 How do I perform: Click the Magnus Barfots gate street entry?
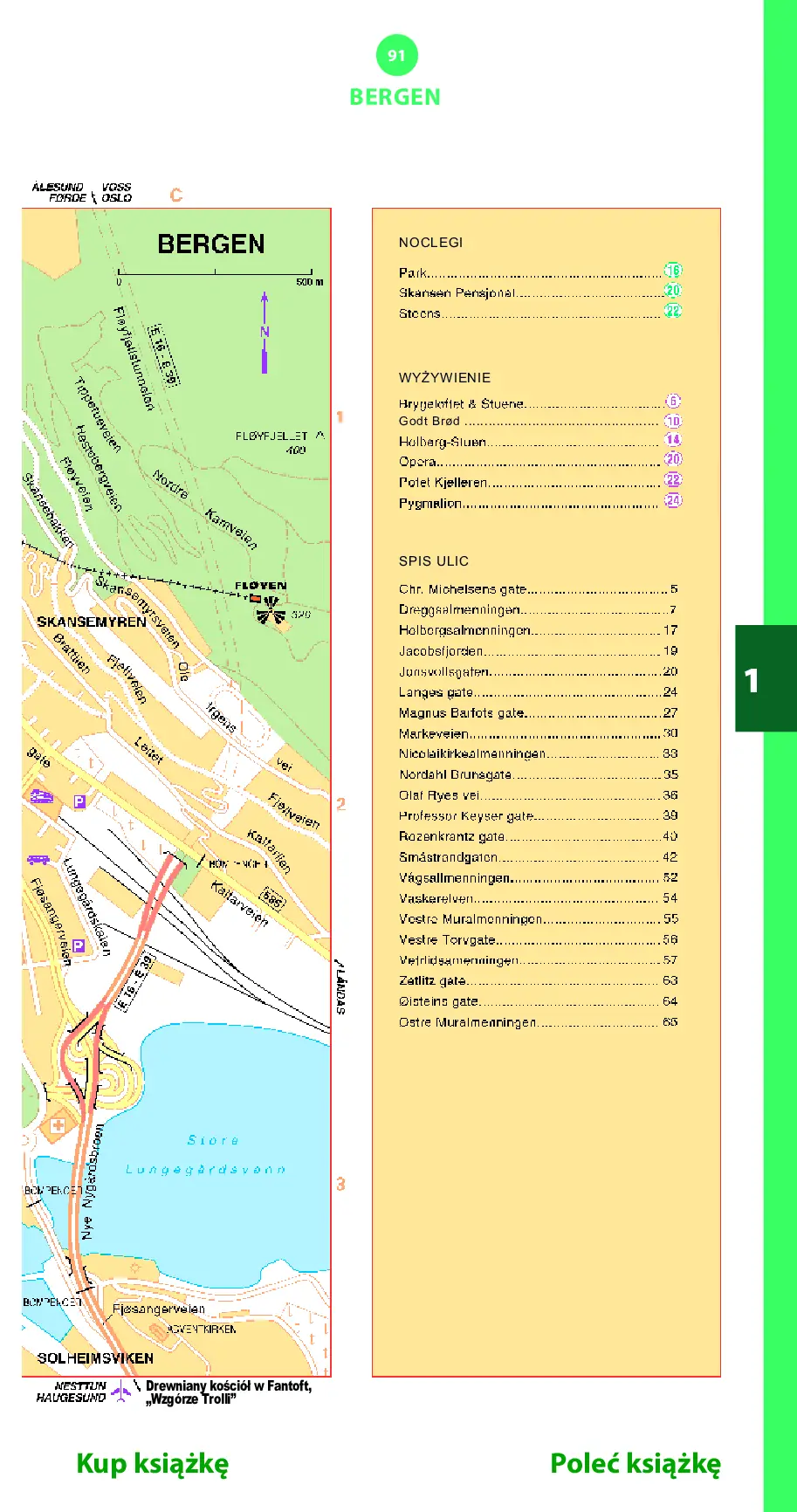(x=538, y=713)
